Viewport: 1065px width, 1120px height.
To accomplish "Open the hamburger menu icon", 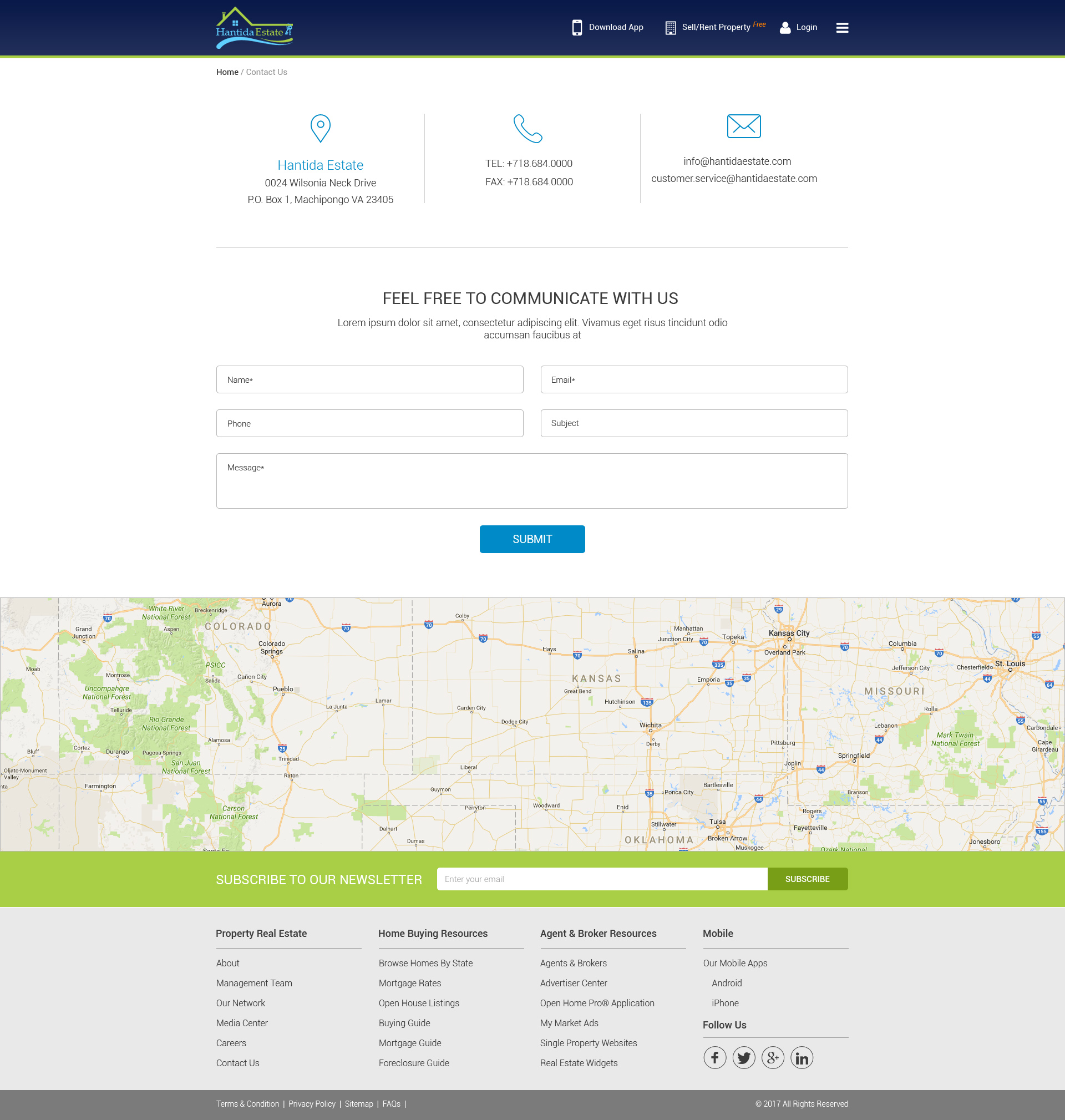I will (x=842, y=28).
